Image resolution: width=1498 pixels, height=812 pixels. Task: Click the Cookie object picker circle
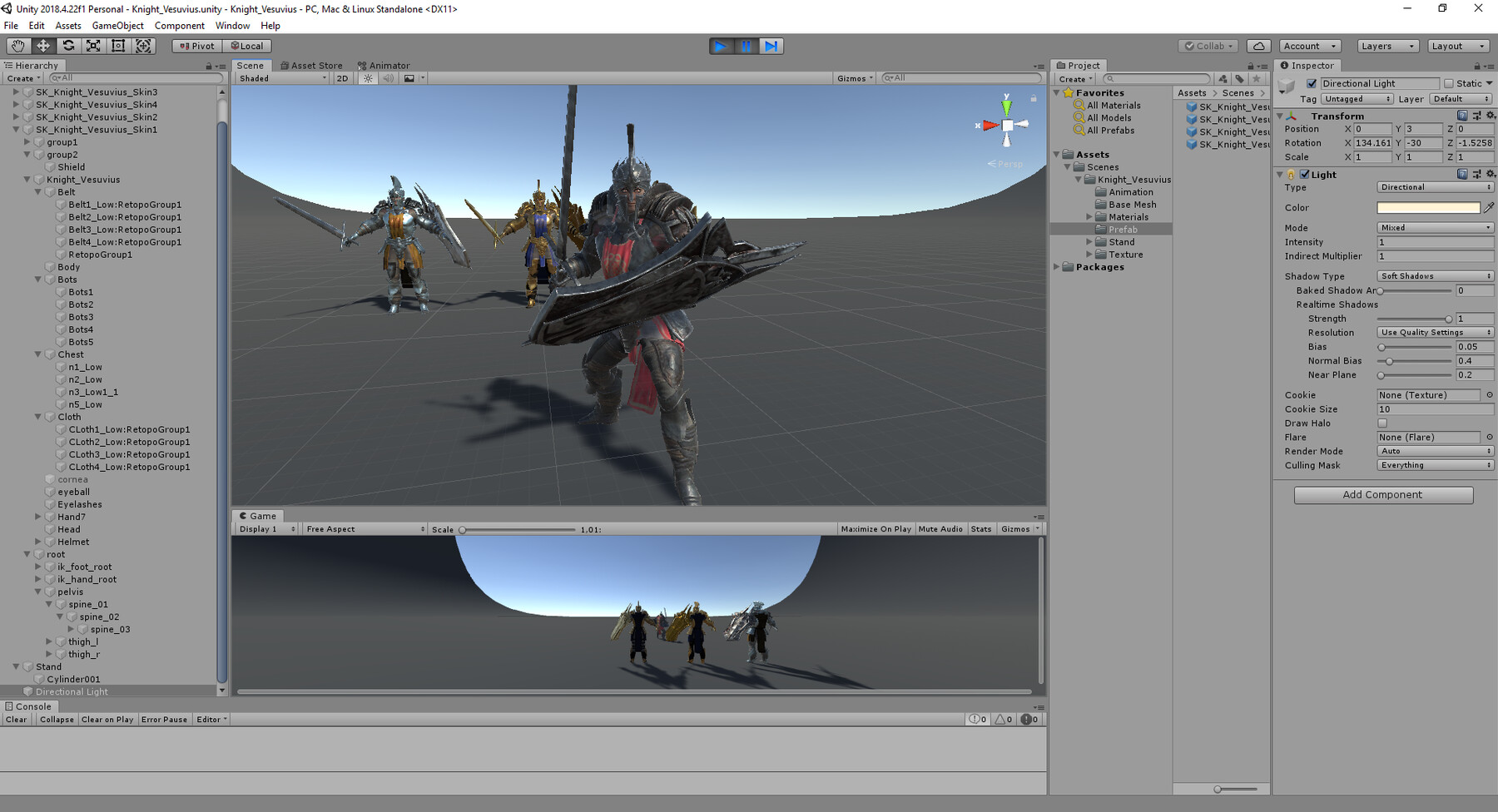[1490, 394]
